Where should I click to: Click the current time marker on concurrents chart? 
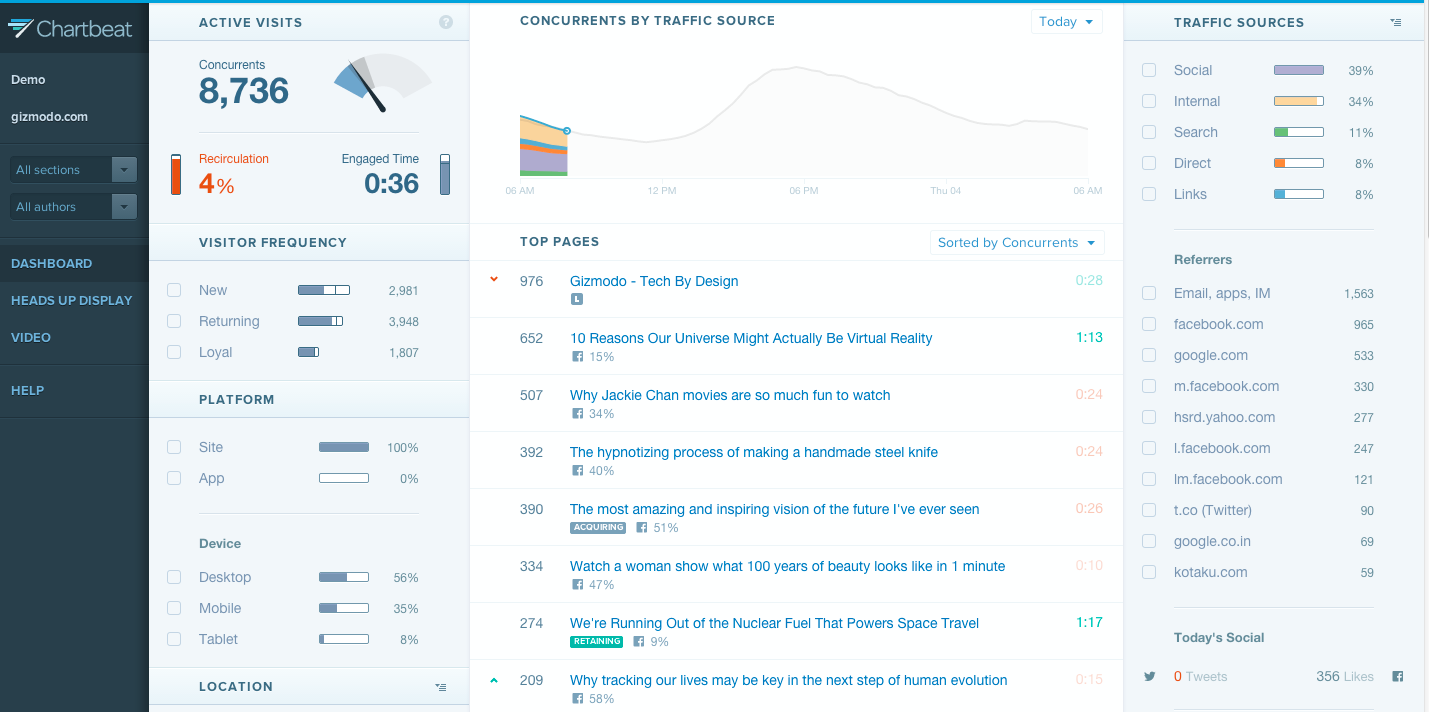pyautogui.click(x=567, y=130)
